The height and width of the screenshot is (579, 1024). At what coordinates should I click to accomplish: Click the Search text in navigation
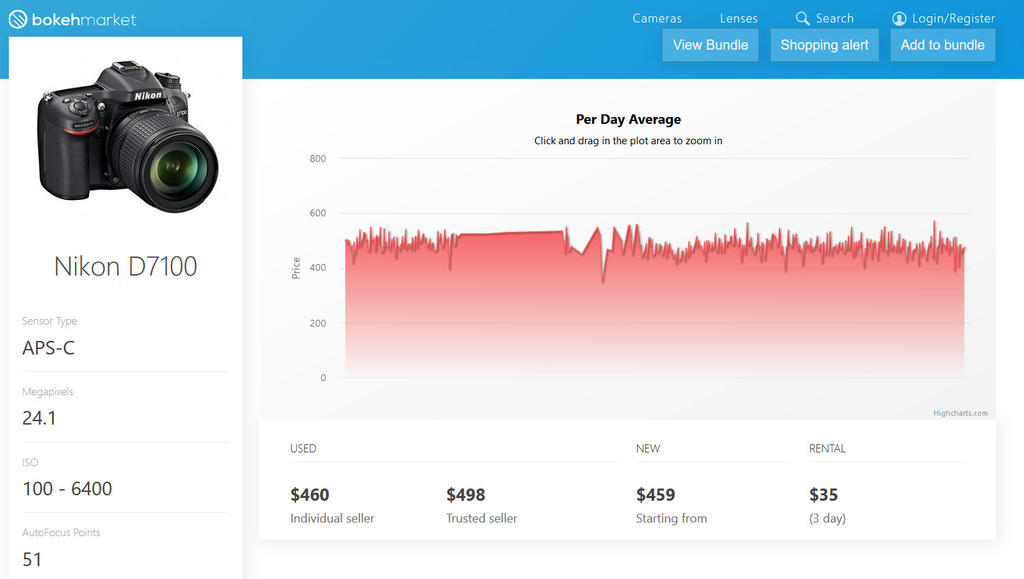click(834, 18)
